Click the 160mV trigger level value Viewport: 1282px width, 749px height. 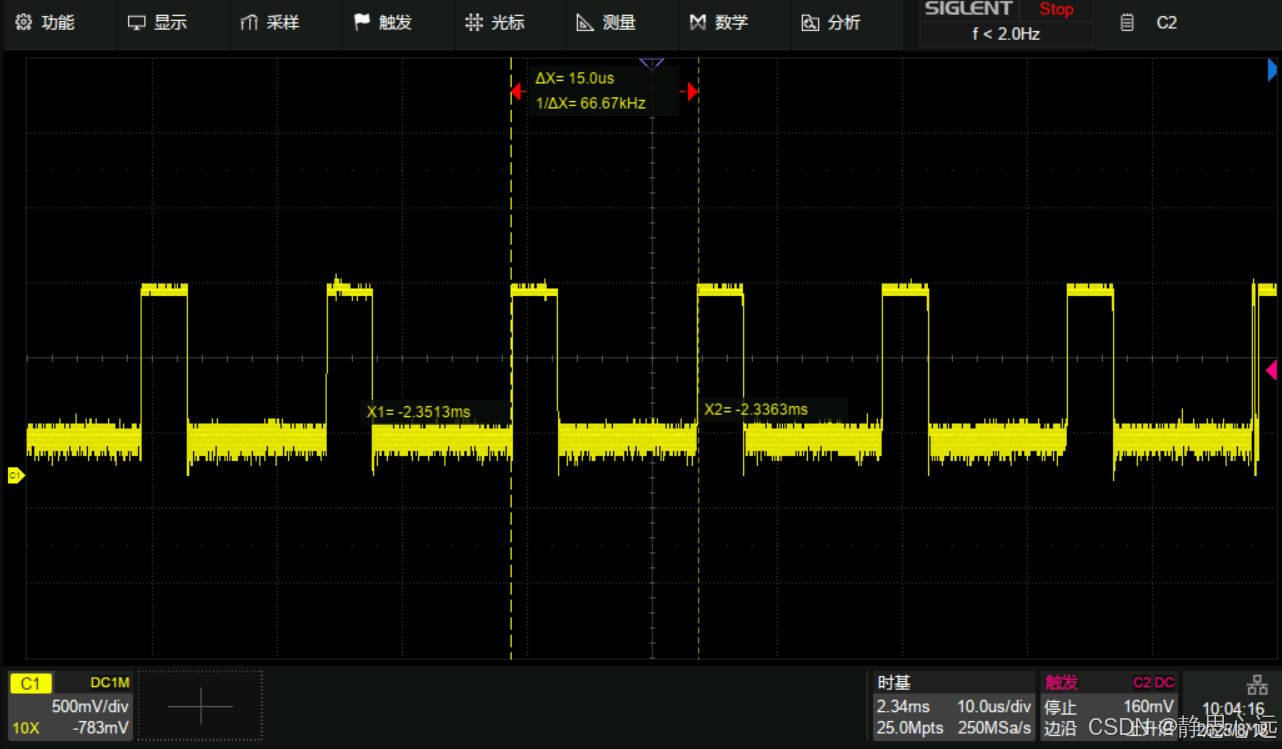click(x=1148, y=707)
